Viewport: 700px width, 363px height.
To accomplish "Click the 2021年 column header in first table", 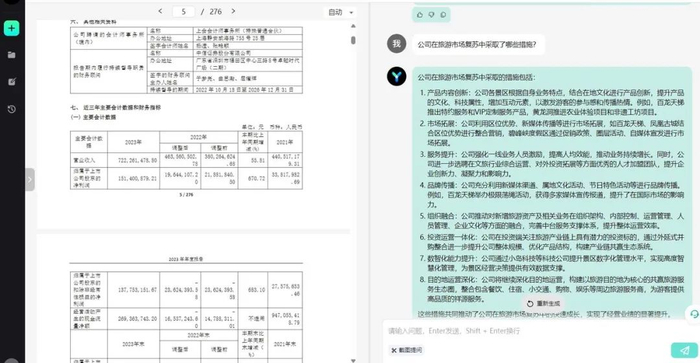I will [x=284, y=142].
